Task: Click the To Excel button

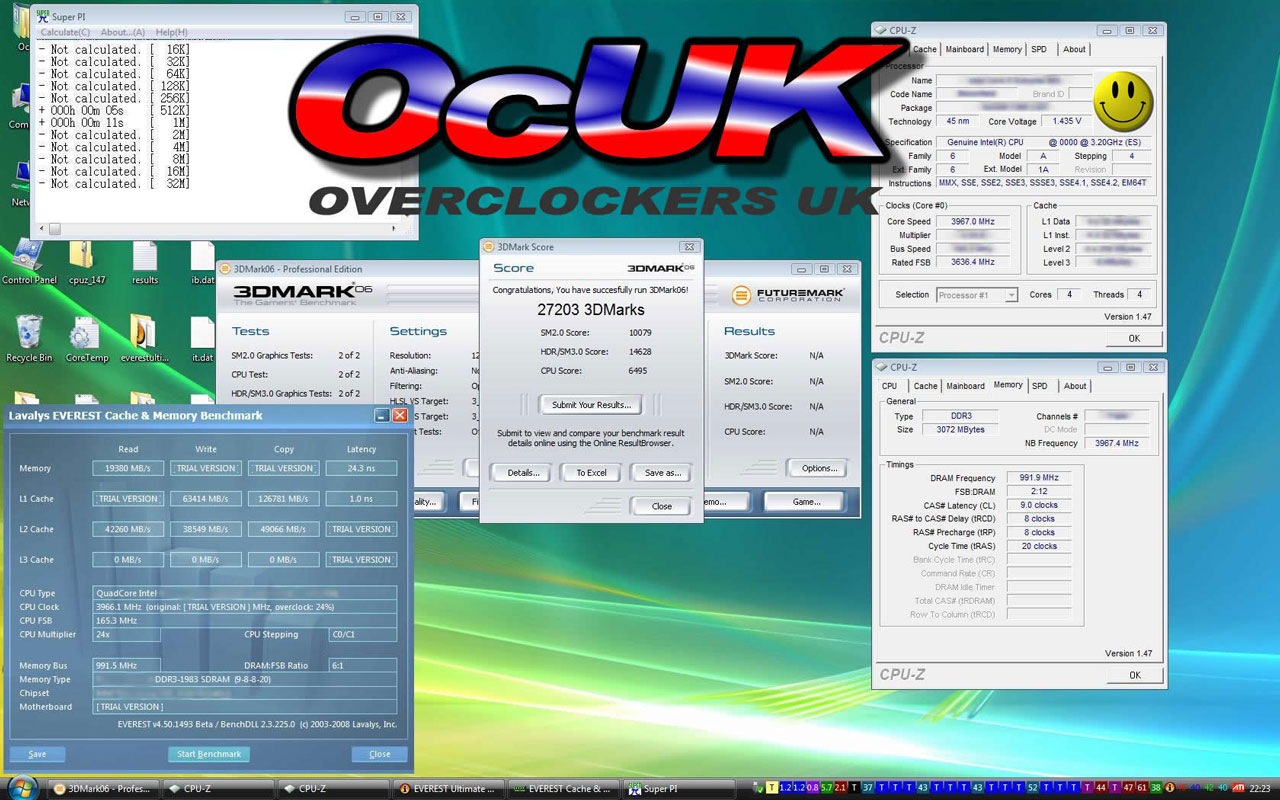Action: [x=591, y=473]
